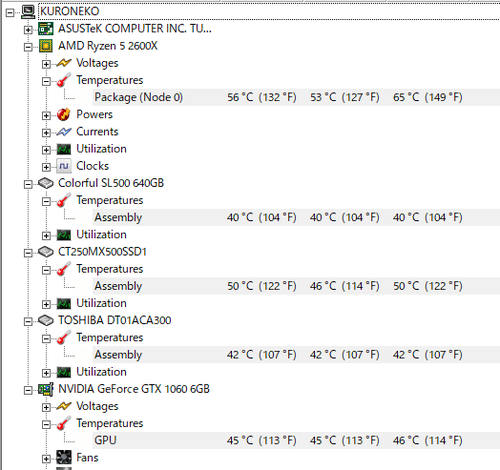
Task: Collapse the TOSHIBA DT01ACA300 drive node
Action: (x=28, y=321)
